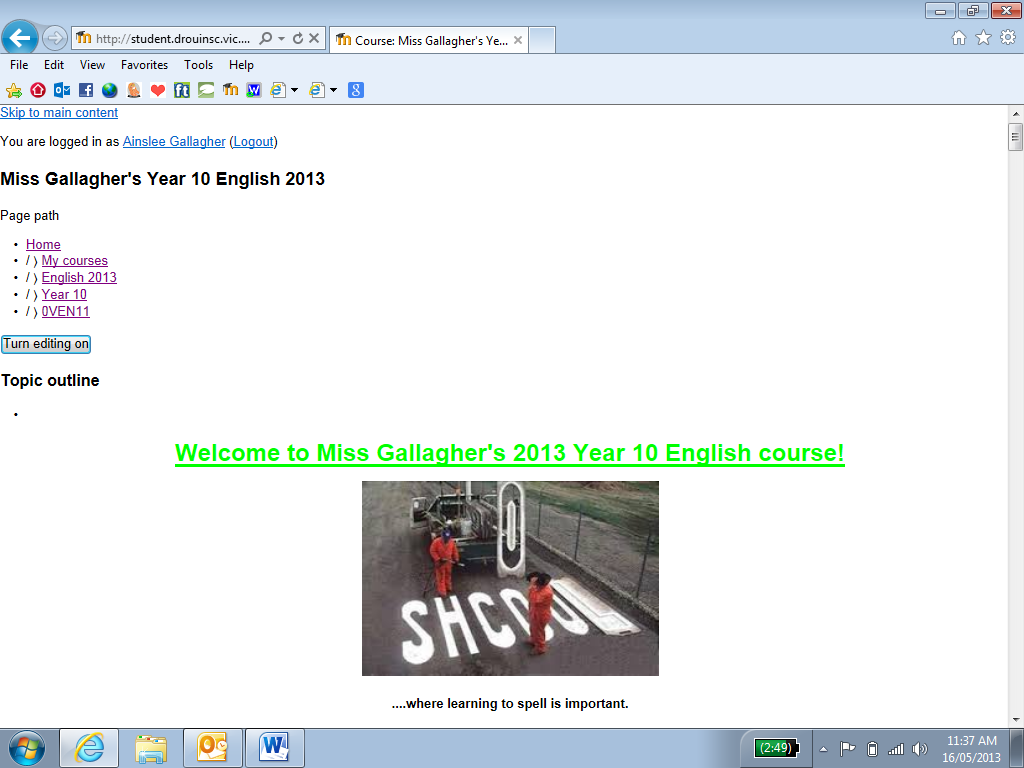Click the tray power battery icon
The height and width of the screenshot is (768, 1024).
[872, 749]
